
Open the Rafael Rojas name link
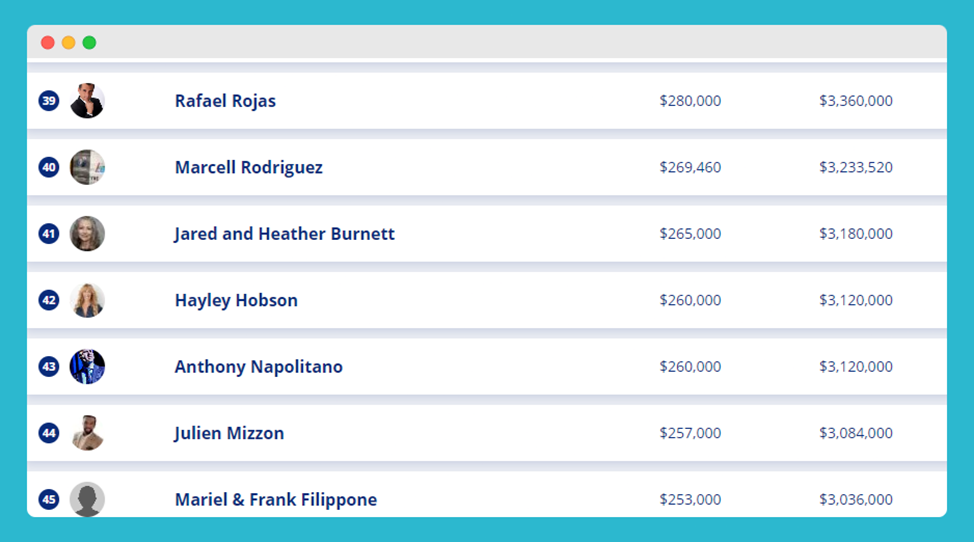click(225, 101)
